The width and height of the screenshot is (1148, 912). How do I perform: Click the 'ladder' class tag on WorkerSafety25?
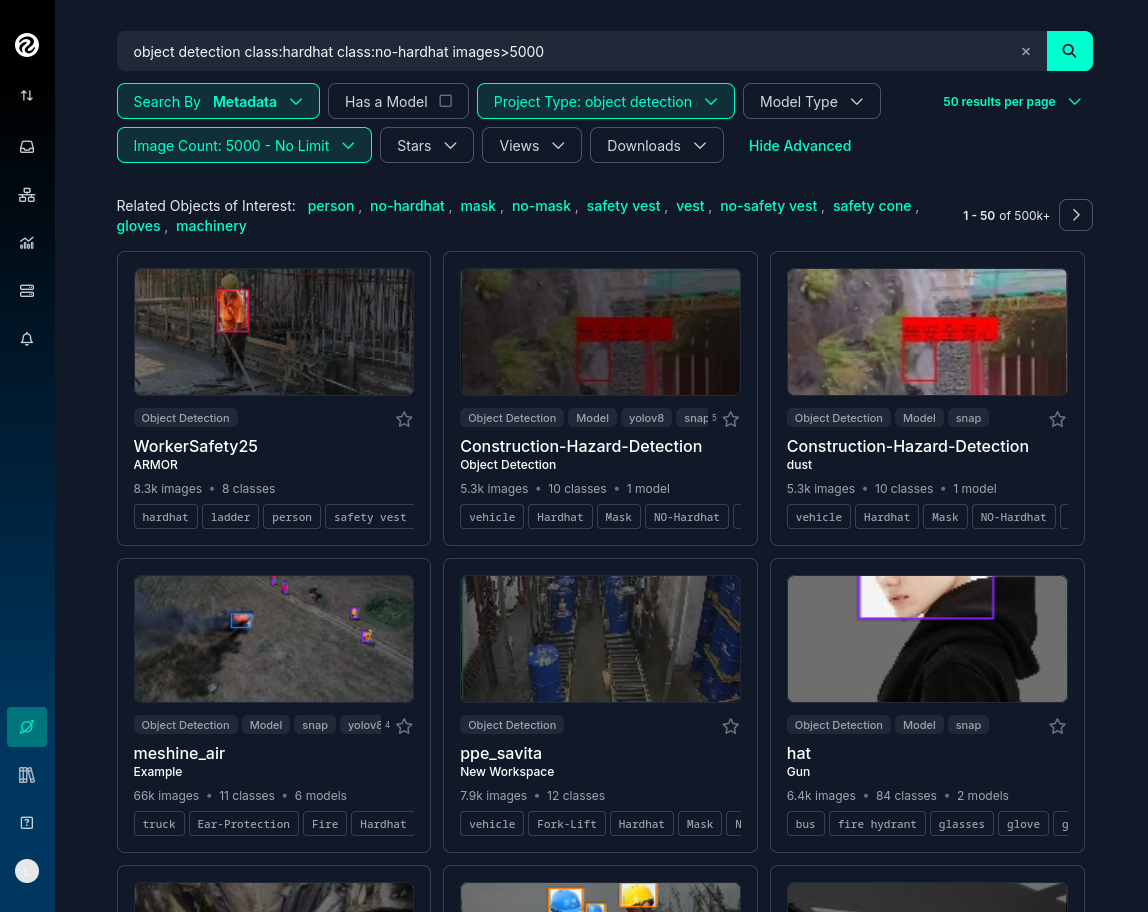coord(231,517)
